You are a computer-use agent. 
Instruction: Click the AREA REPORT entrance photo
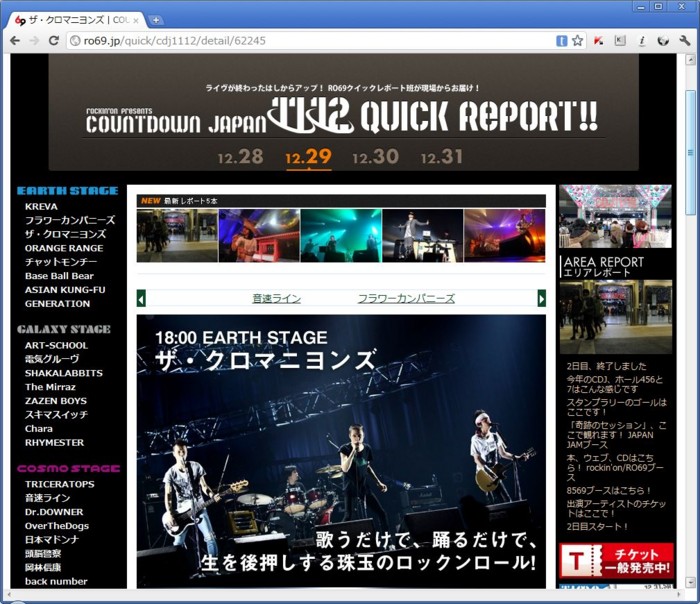pyautogui.click(x=616, y=317)
